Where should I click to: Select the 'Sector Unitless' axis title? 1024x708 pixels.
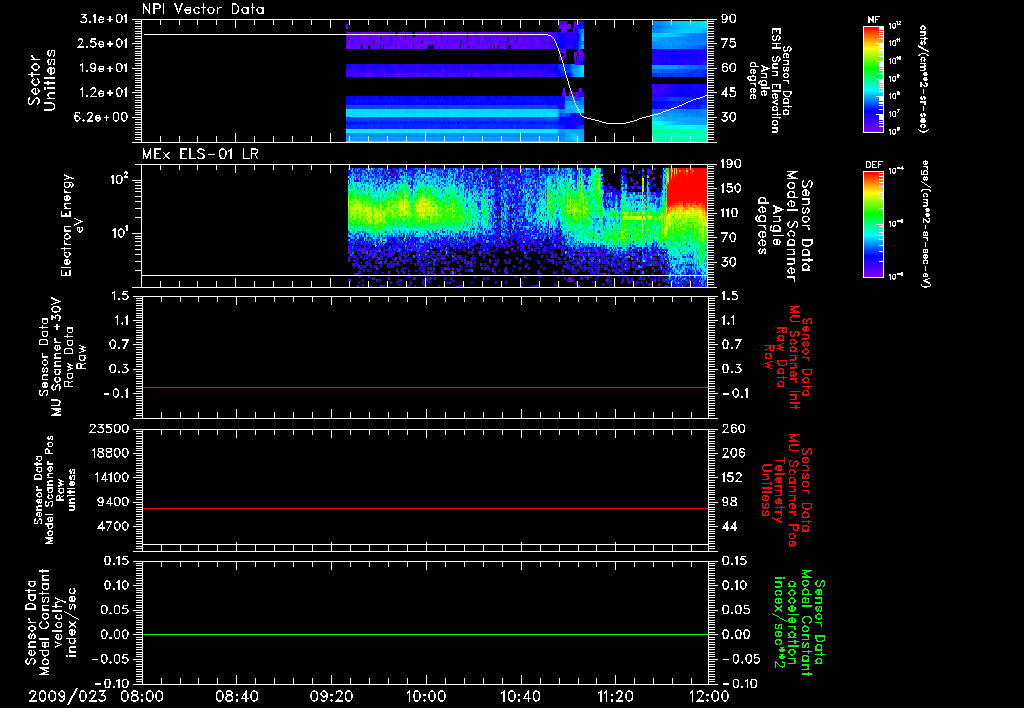click(x=42, y=80)
